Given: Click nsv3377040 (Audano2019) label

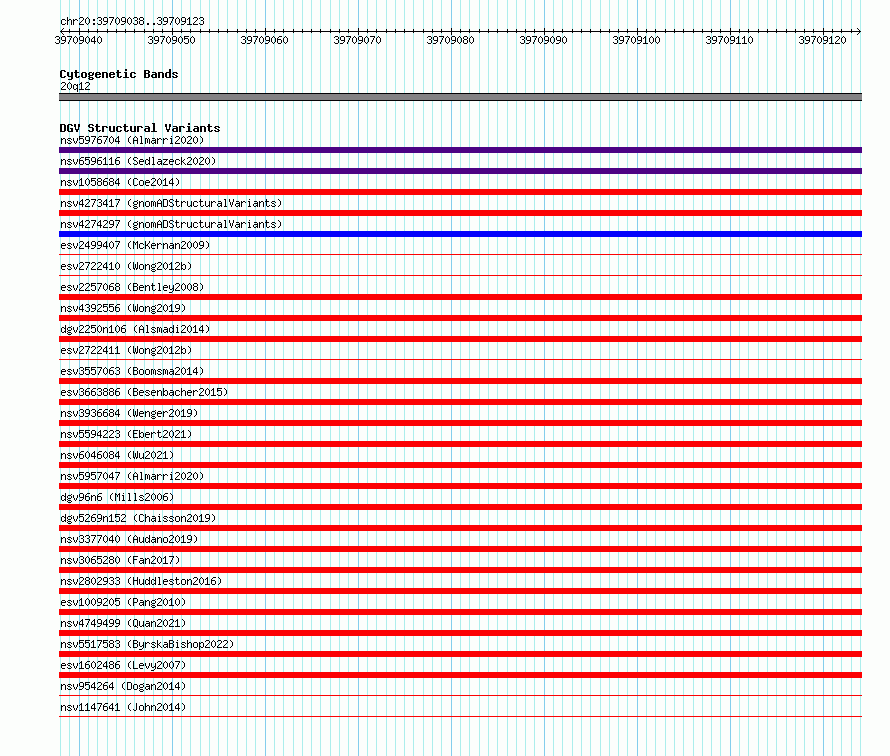Looking at the screenshot, I should tap(129, 539).
